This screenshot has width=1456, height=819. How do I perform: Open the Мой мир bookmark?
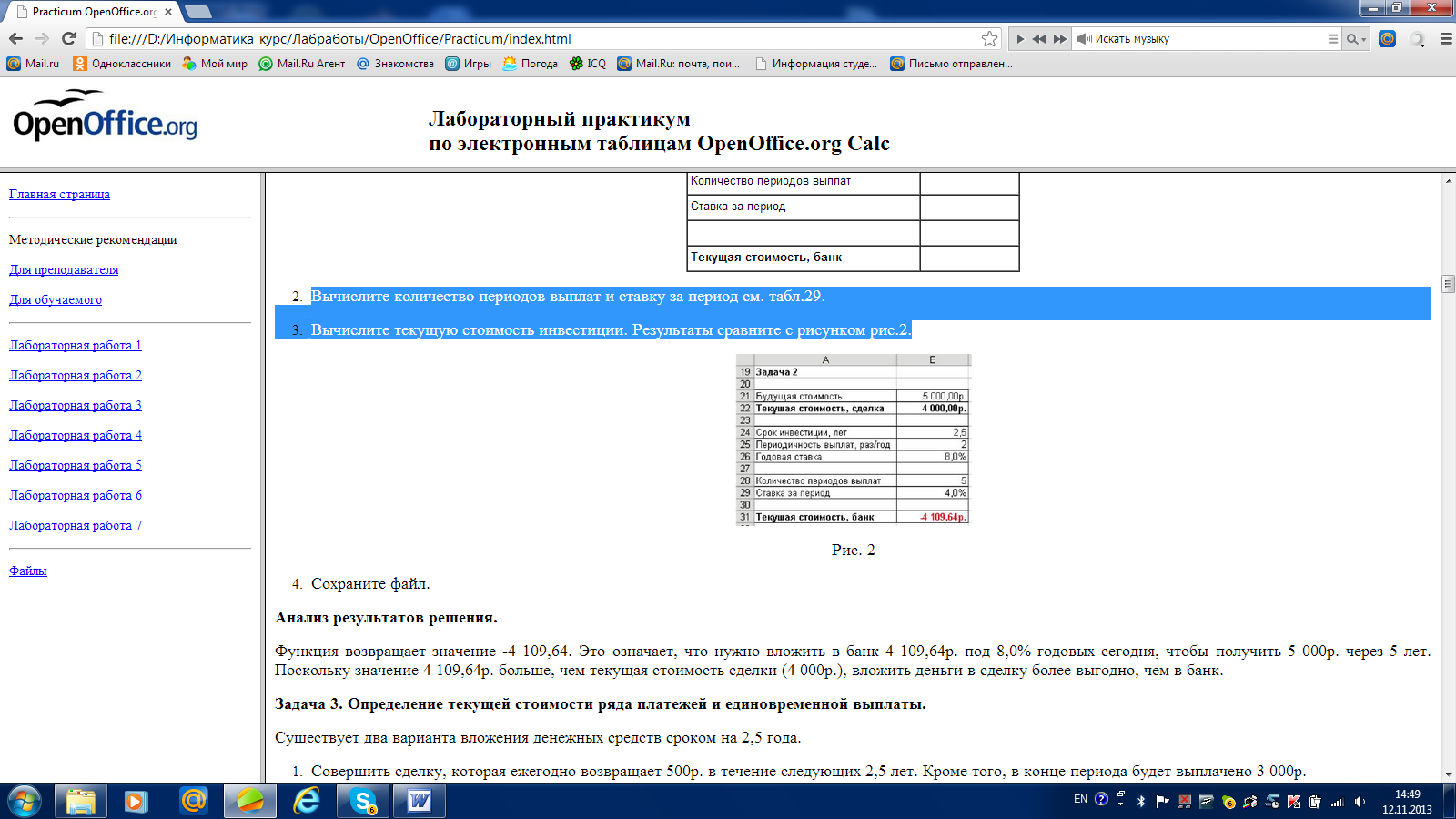[x=215, y=64]
